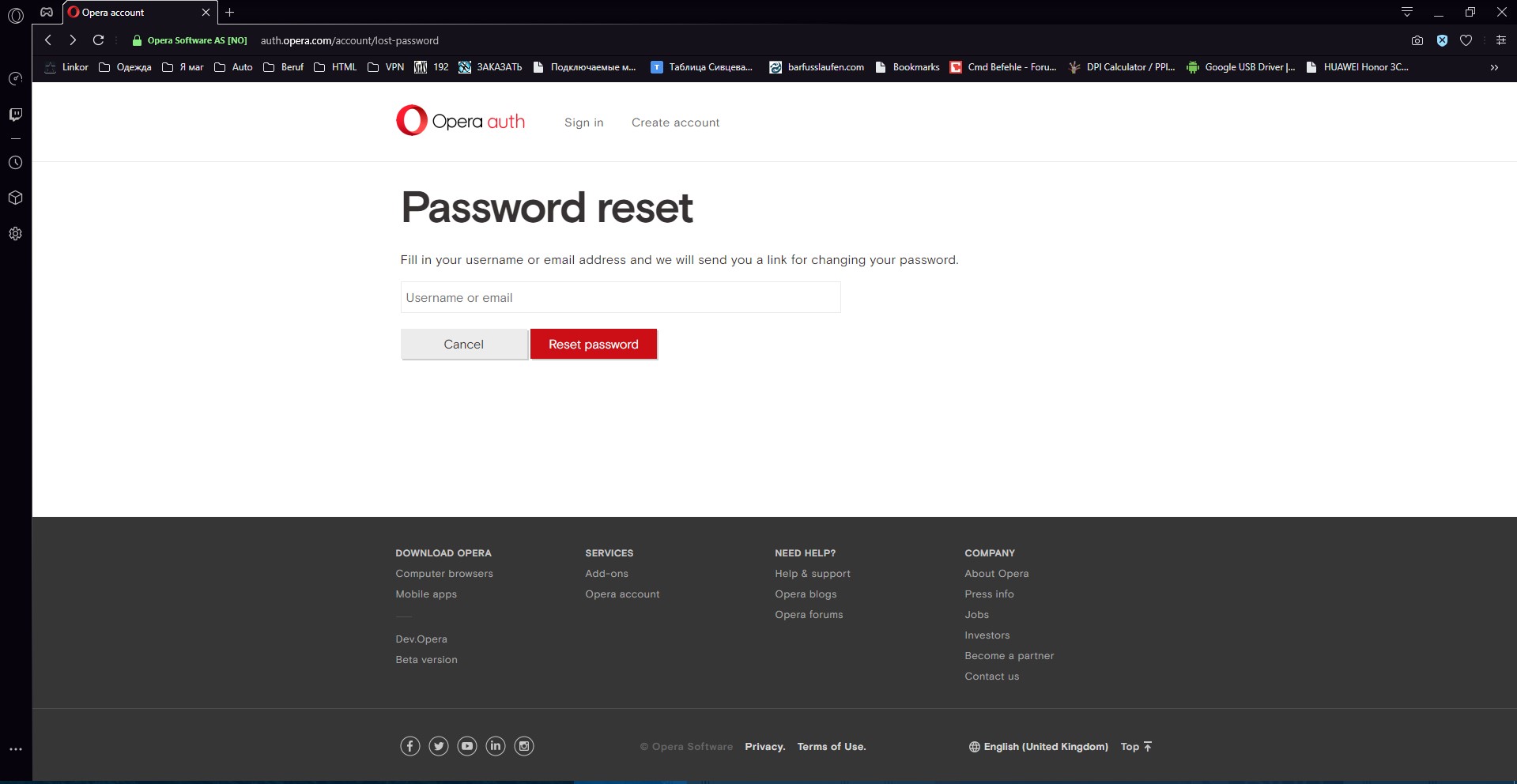The image size is (1517, 784).
Task: Visit Opera LinkedIn page icon
Action: pyautogui.click(x=496, y=746)
